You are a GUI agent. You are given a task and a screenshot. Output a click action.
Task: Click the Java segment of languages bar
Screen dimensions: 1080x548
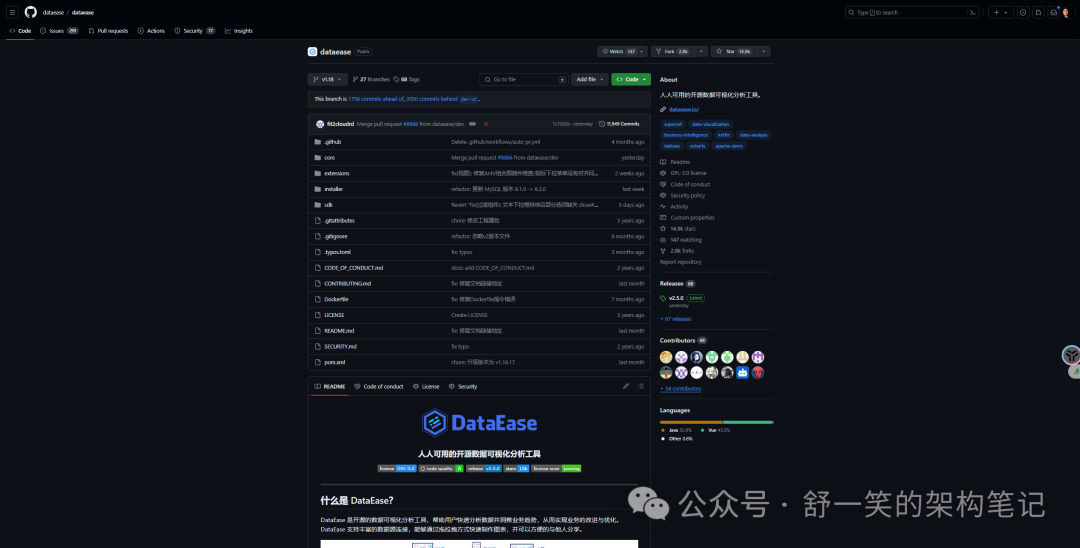point(692,422)
